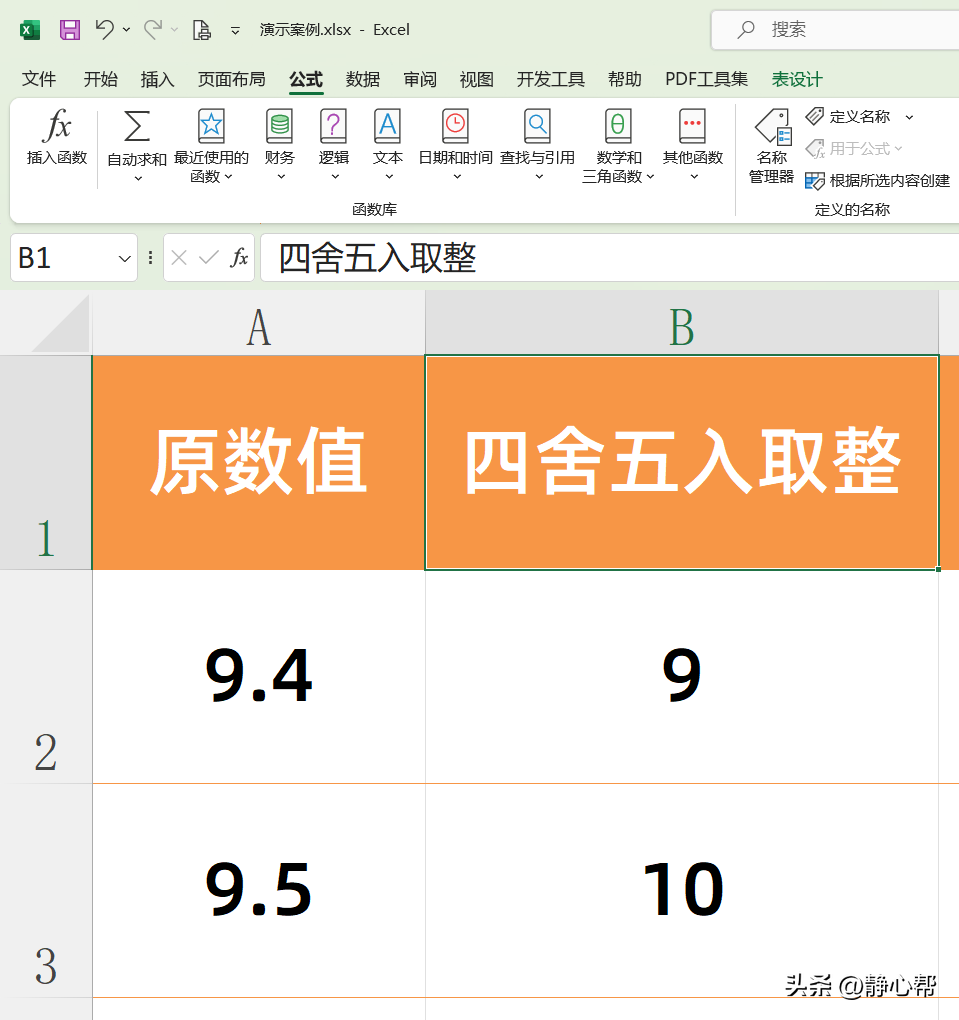This screenshot has height=1020, width=959.
Task: Confirm entry with the checkmark icon
Action: pos(208,258)
